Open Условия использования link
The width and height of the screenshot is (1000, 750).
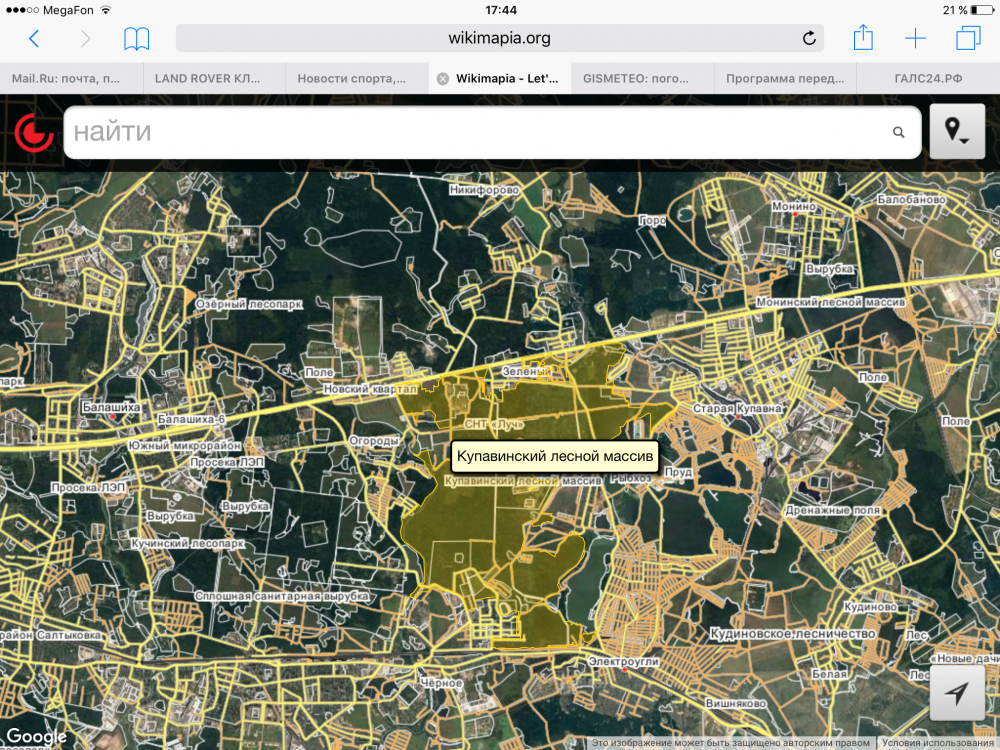938,743
